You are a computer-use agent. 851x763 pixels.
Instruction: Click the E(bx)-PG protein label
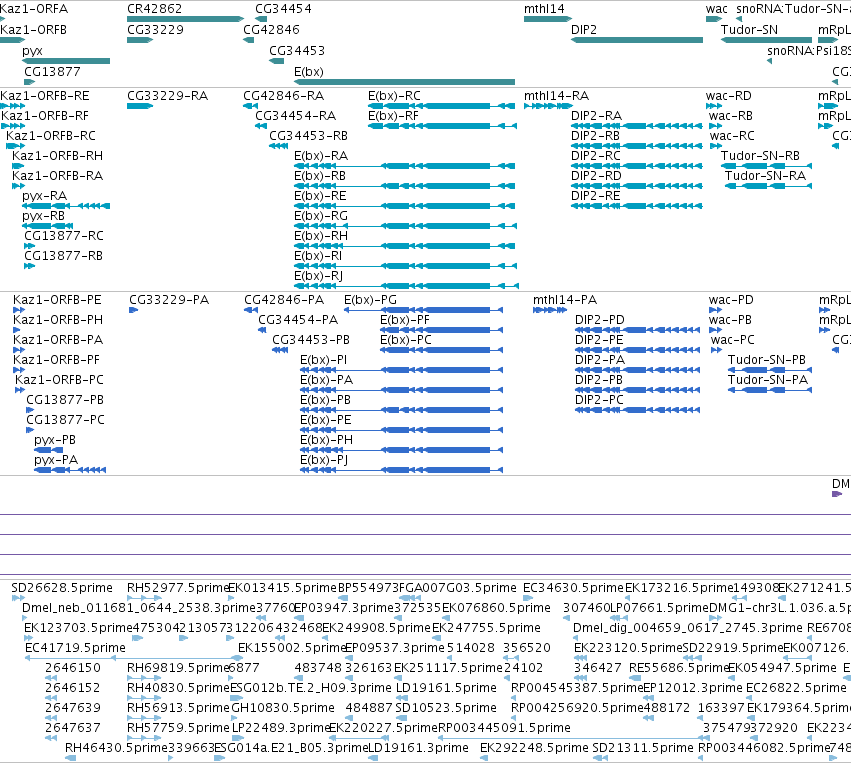[371, 300]
